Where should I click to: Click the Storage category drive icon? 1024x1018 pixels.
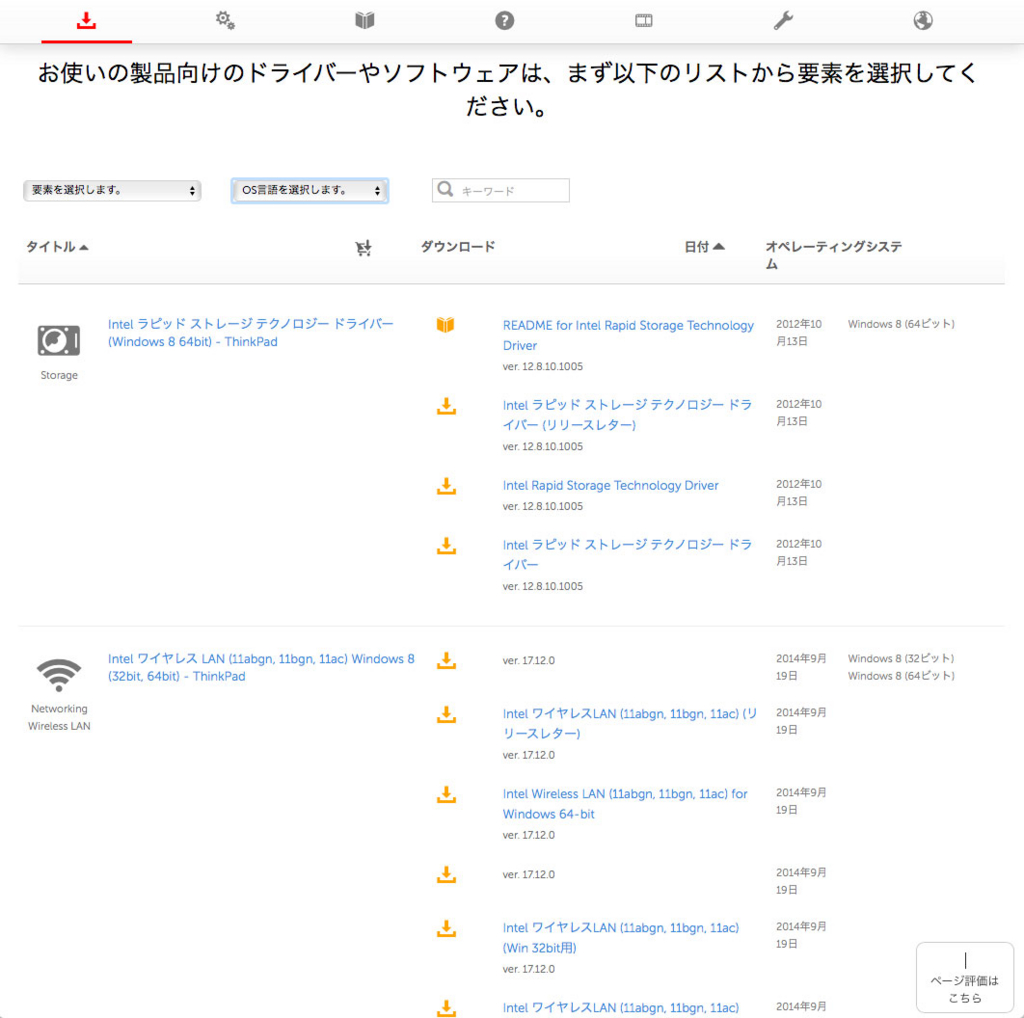58,341
